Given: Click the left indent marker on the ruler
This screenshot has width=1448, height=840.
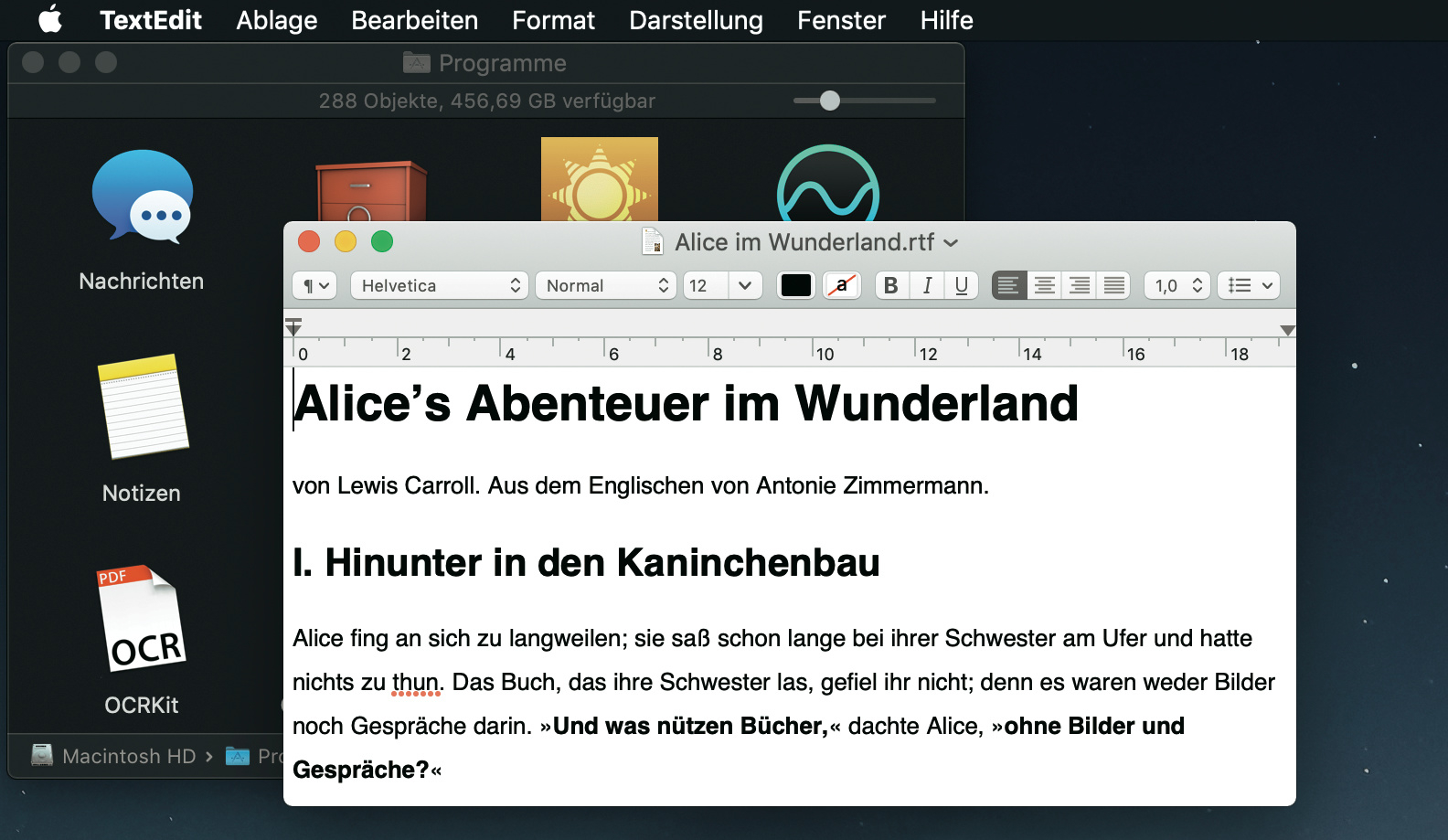Looking at the screenshot, I should click(293, 327).
